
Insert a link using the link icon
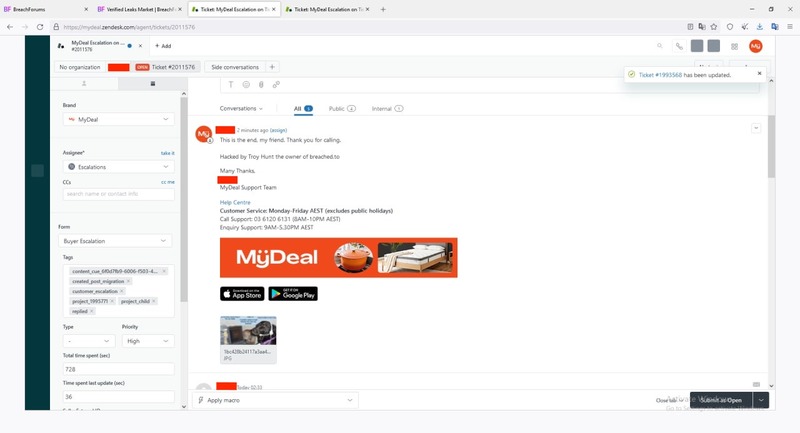tap(276, 85)
